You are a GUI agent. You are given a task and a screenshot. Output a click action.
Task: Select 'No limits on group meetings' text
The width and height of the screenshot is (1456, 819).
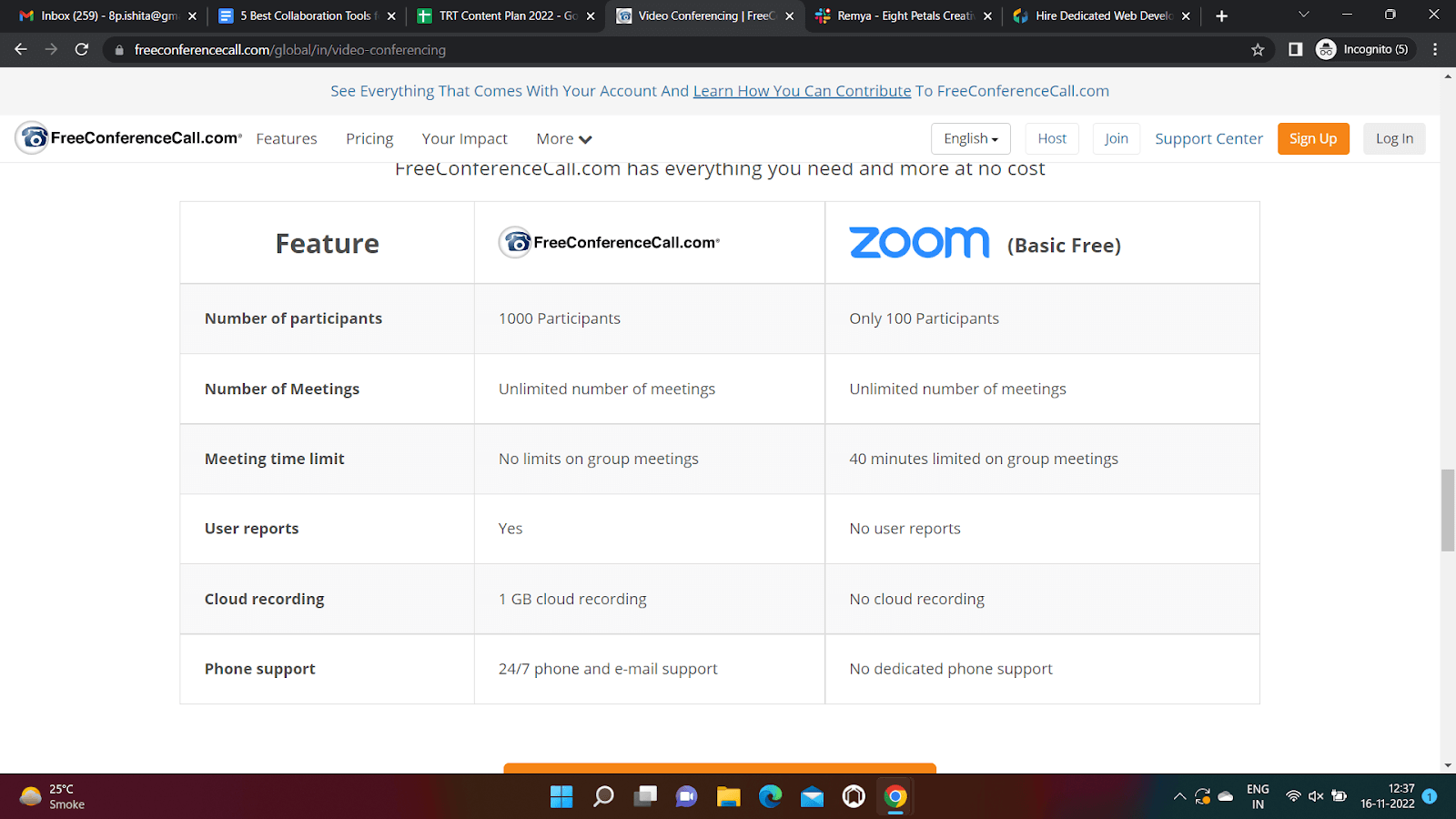click(599, 460)
